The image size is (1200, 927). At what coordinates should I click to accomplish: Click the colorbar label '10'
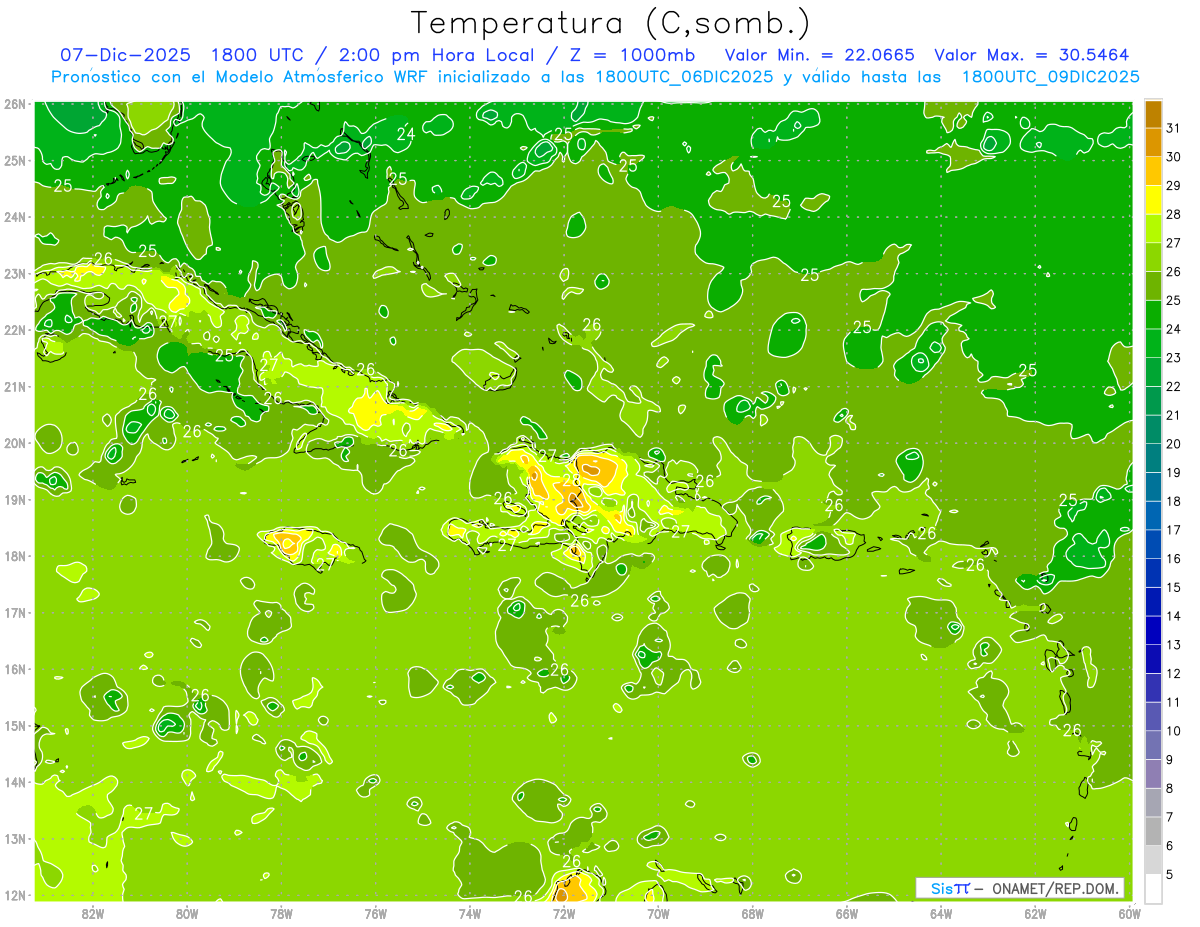1173,731
